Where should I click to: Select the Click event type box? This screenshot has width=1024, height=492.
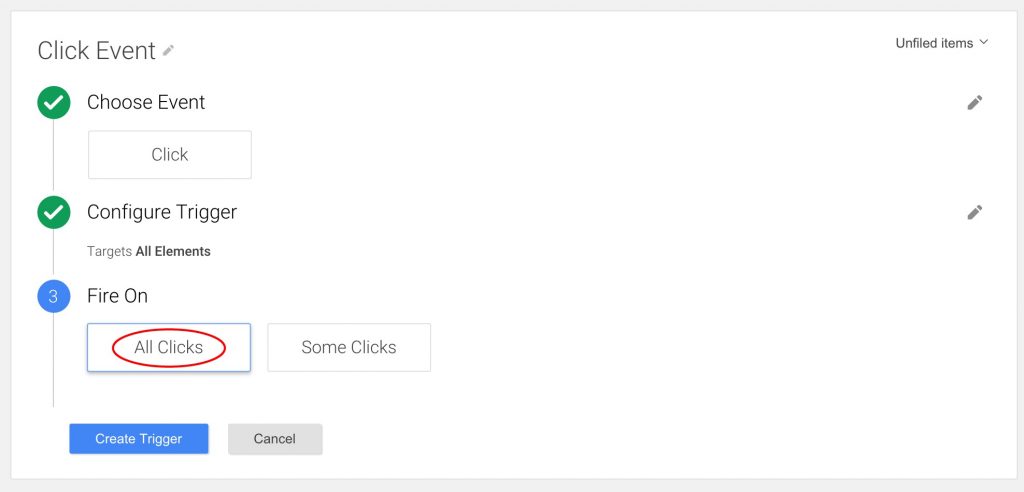170,155
